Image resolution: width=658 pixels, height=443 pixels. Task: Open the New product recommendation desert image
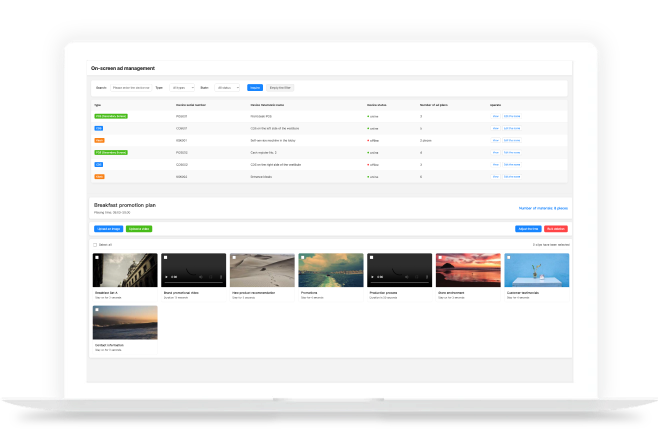click(x=262, y=270)
